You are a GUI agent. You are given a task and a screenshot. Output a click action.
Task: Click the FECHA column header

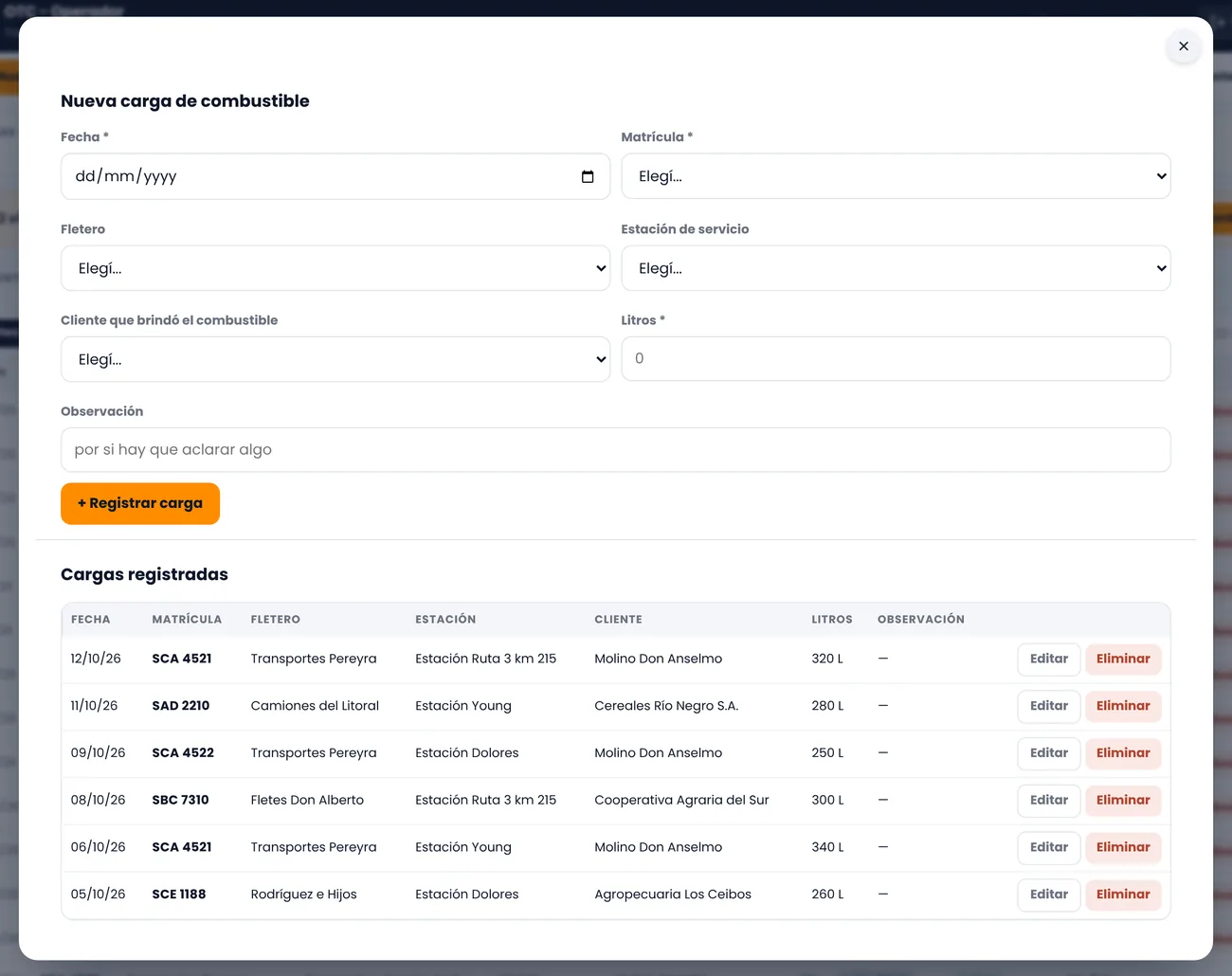[91, 620]
